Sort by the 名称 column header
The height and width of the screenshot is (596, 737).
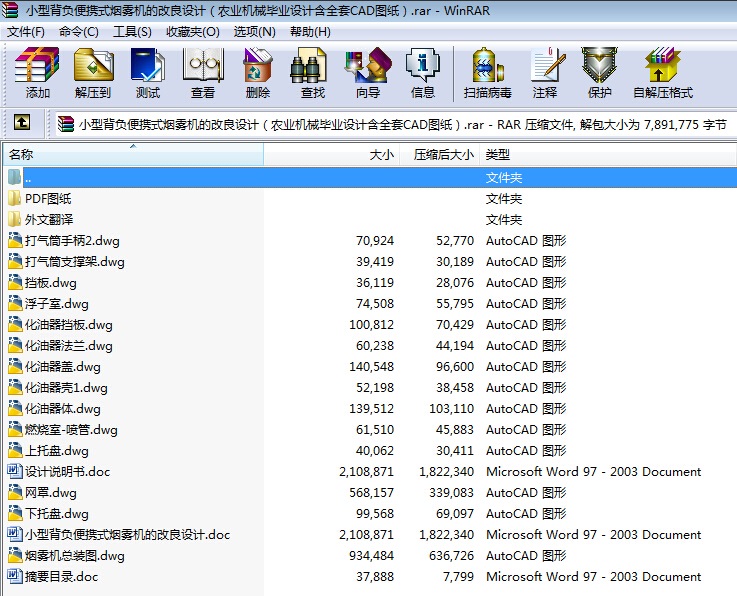pos(133,154)
